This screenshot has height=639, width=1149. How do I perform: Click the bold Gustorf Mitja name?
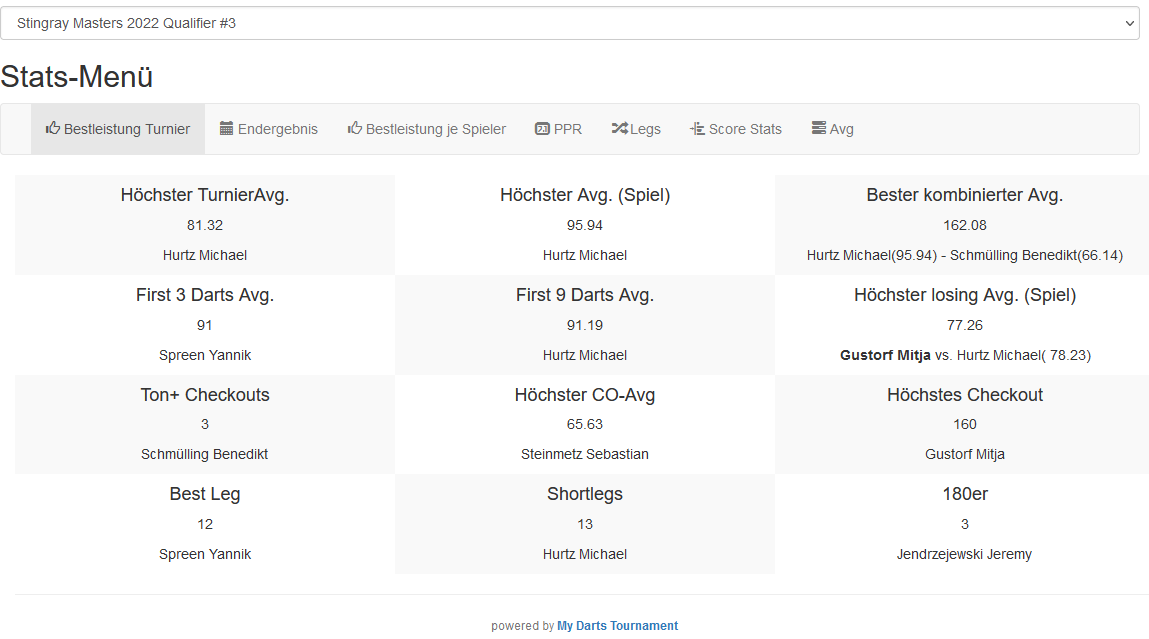[x=885, y=355]
